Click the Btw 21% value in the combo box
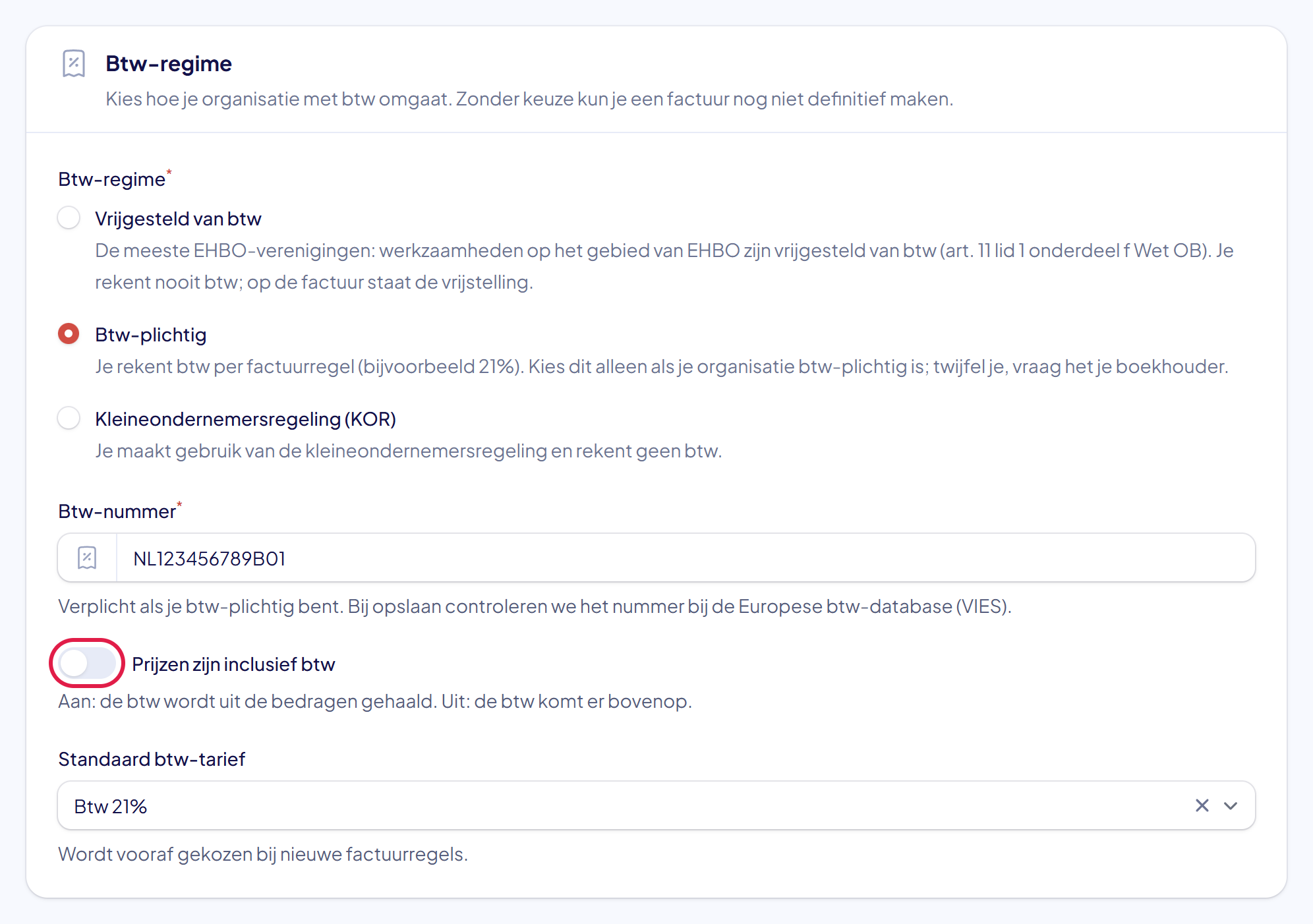Screen dimensions: 1313x924 (111, 806)
